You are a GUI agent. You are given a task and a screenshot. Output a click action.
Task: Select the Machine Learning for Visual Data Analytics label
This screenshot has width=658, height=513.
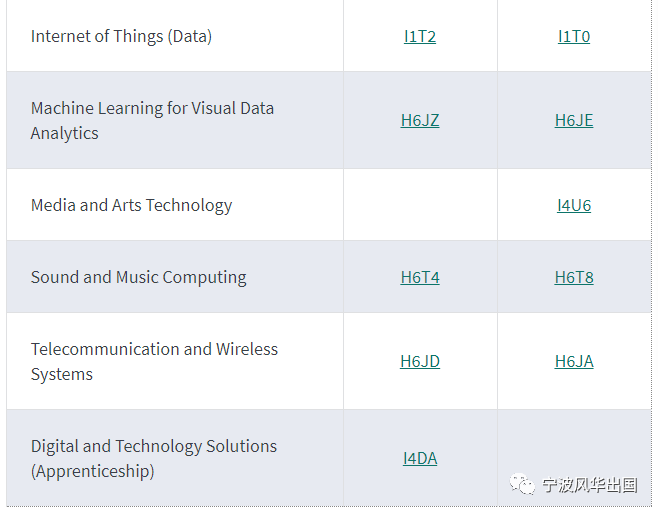point(152,121)
